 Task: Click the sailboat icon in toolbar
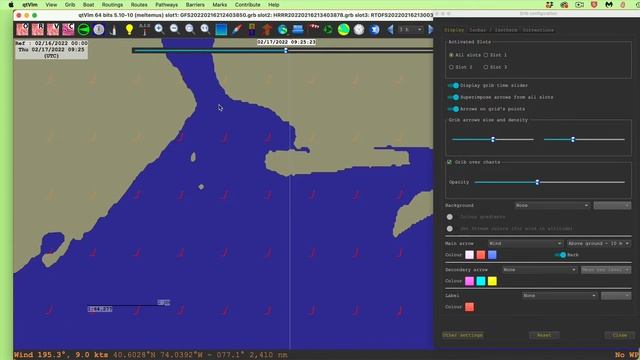(x=113, y=29)
